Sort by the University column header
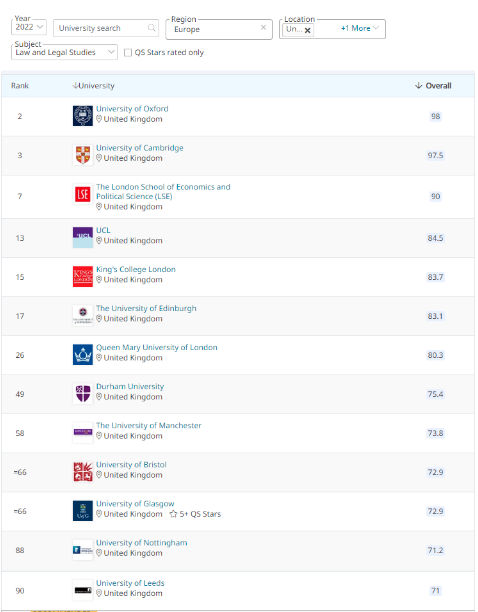Viewport: 478px width, 612px height. point(94,85)
